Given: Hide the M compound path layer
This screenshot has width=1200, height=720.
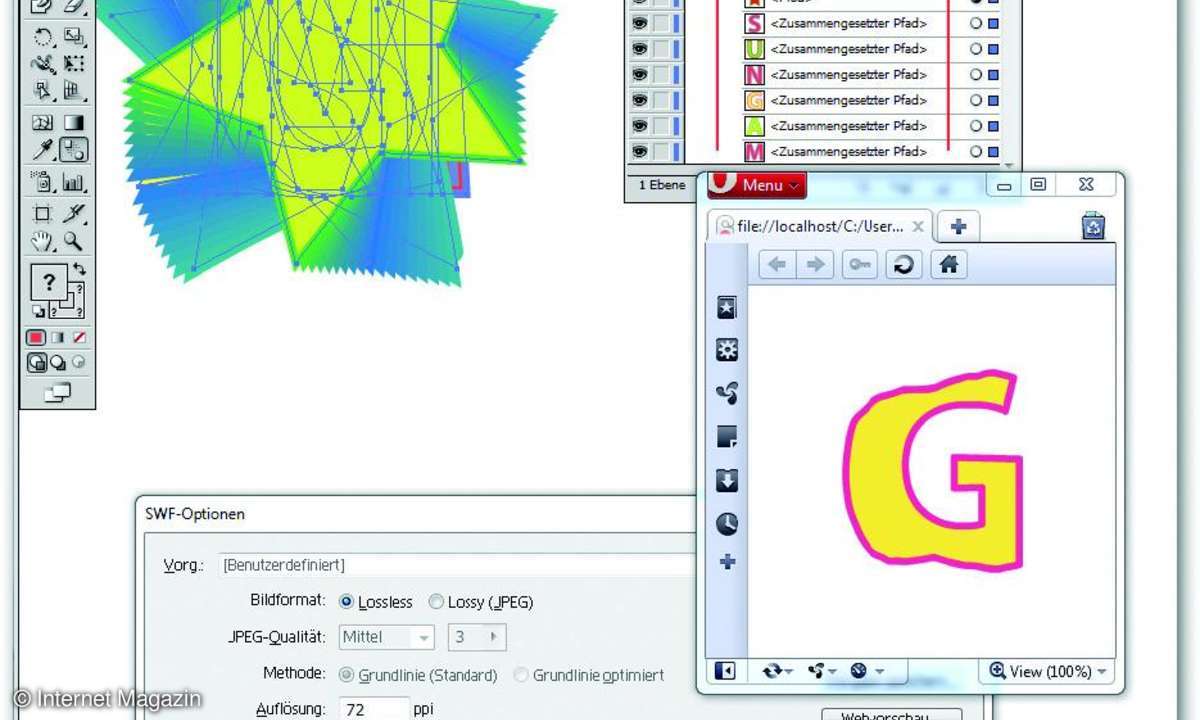Looking at the screenshot, I should (639, 152).
